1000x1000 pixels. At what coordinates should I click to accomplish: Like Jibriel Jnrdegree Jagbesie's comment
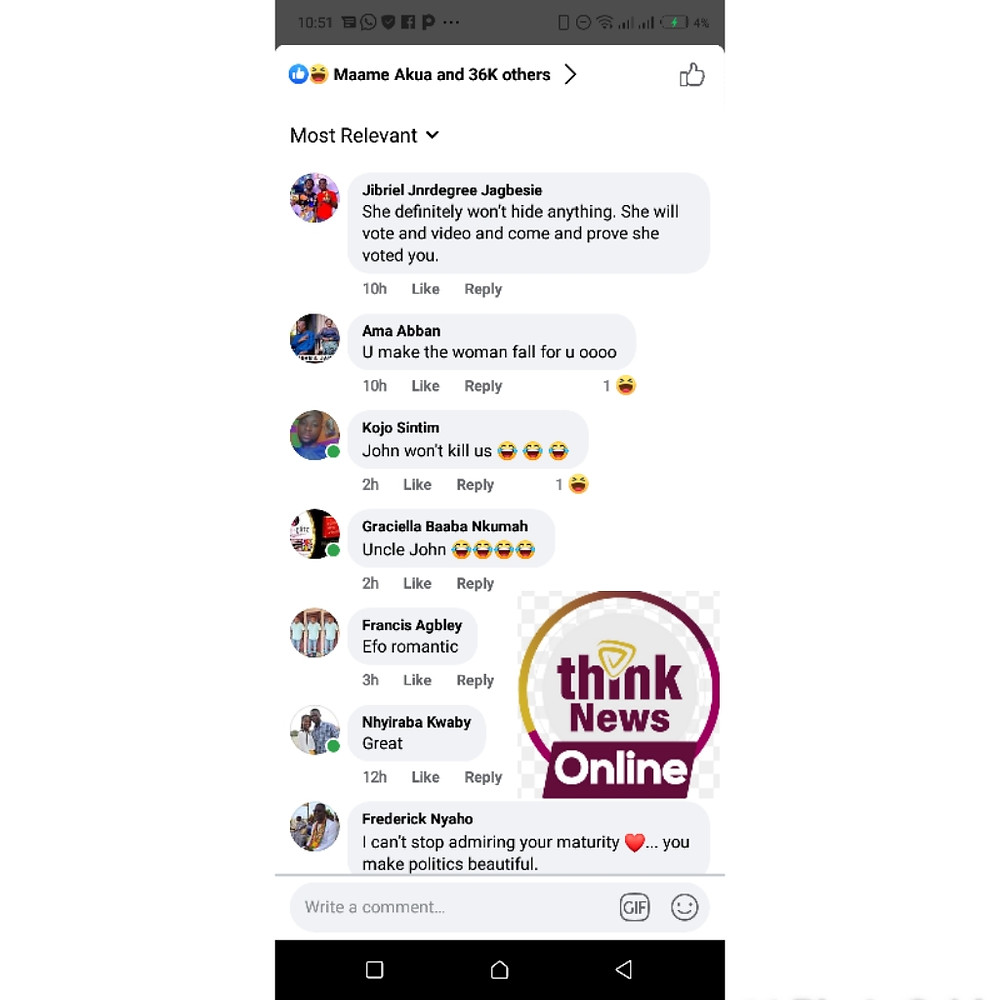tap(425, 289)
